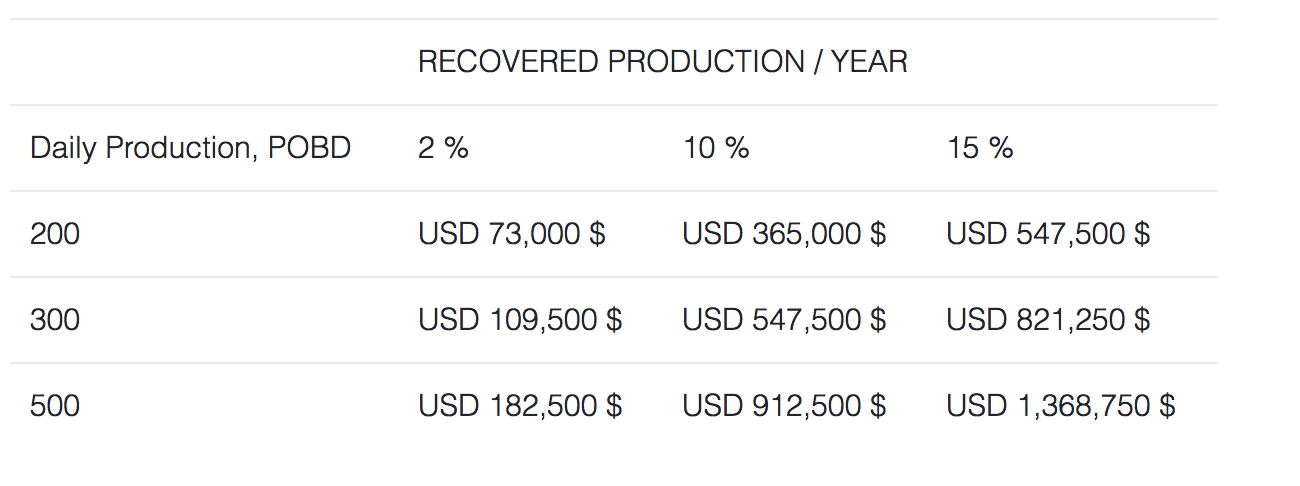Select the 200 daily production row label
This screenshot has height=486, width=1300.
55,234
